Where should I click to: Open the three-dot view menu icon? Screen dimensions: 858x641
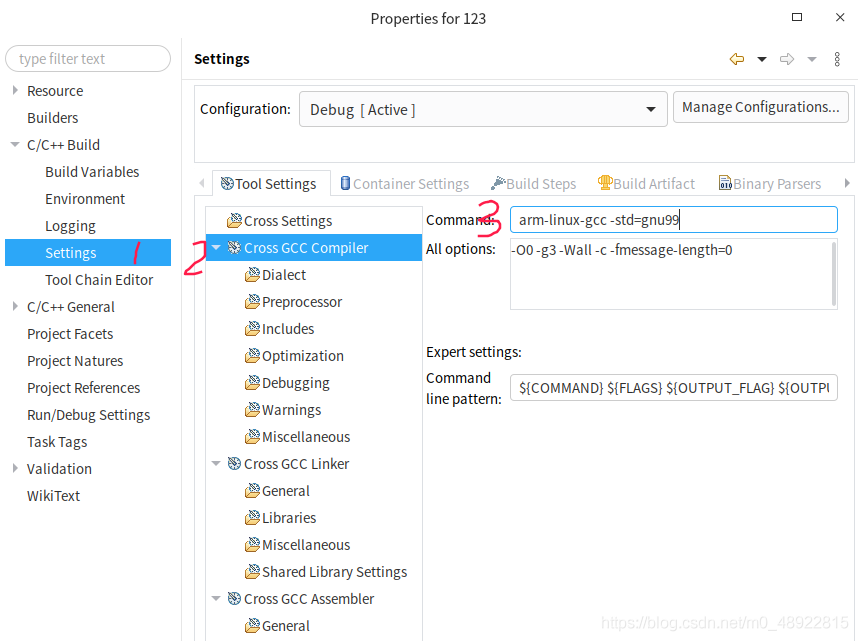(x=837, y=59)
